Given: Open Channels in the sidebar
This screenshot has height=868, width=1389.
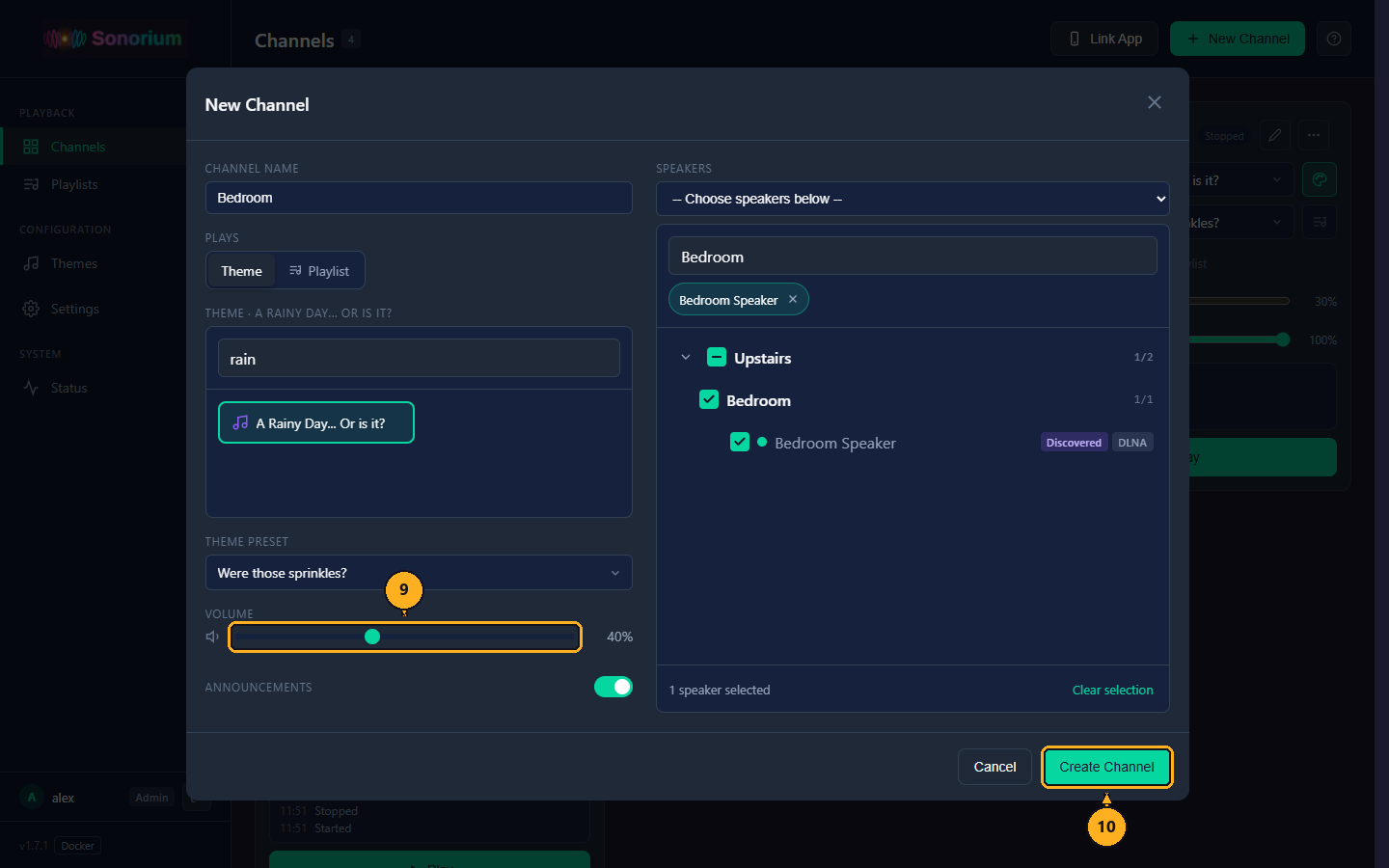Looking at the screenshot, I should point(93,147).
